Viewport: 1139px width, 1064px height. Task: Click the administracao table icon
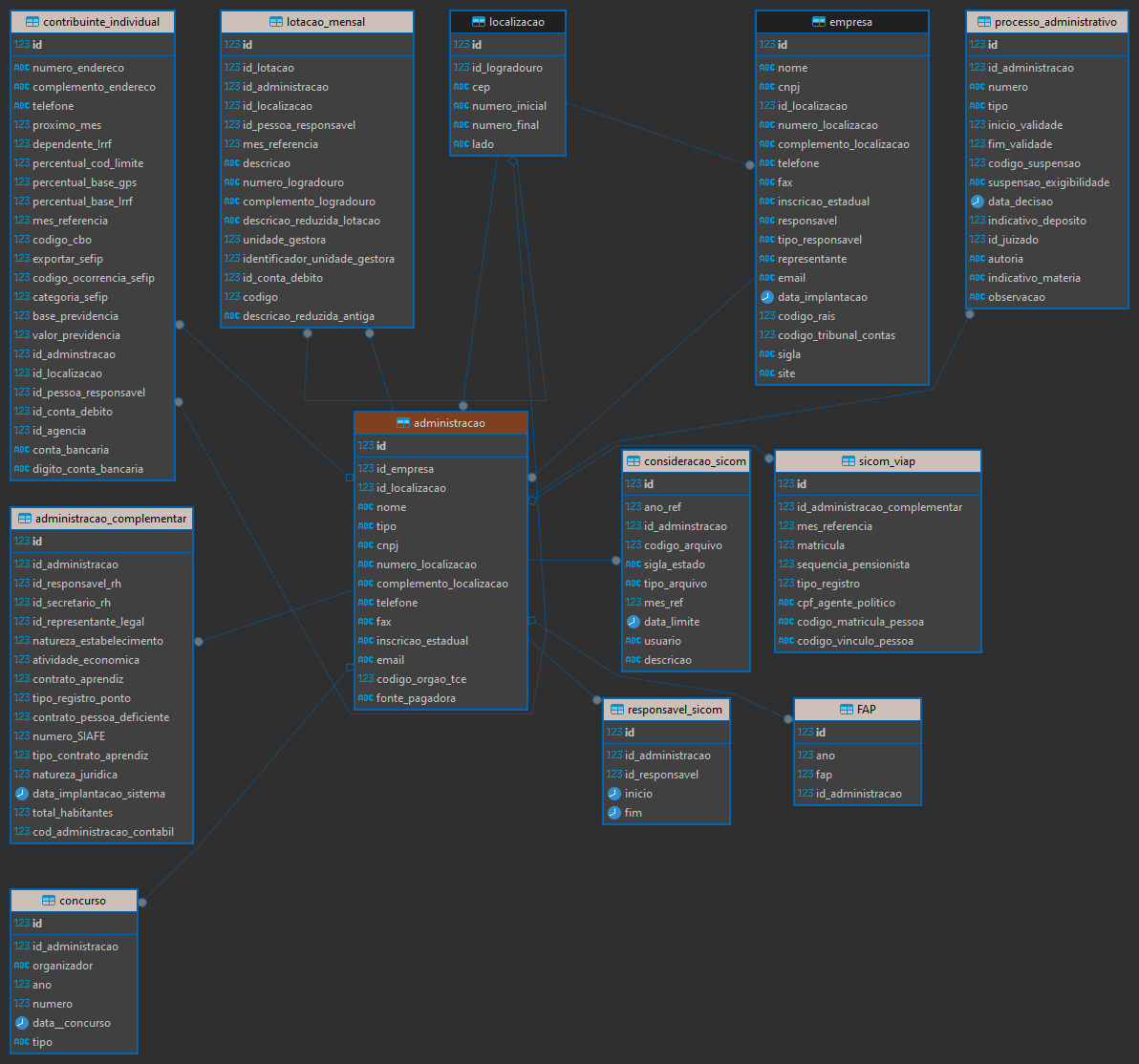tap(403, 423)
